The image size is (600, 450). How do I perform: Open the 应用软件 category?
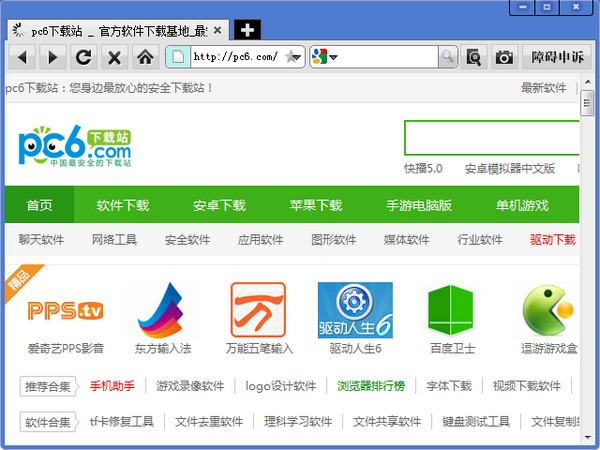pyautogui.click(x=261, y=240)
